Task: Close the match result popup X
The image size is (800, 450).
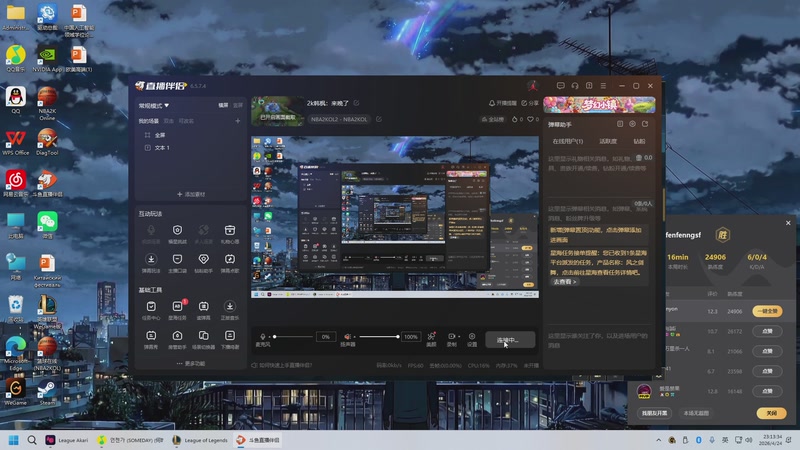Action: coord(788,223)
